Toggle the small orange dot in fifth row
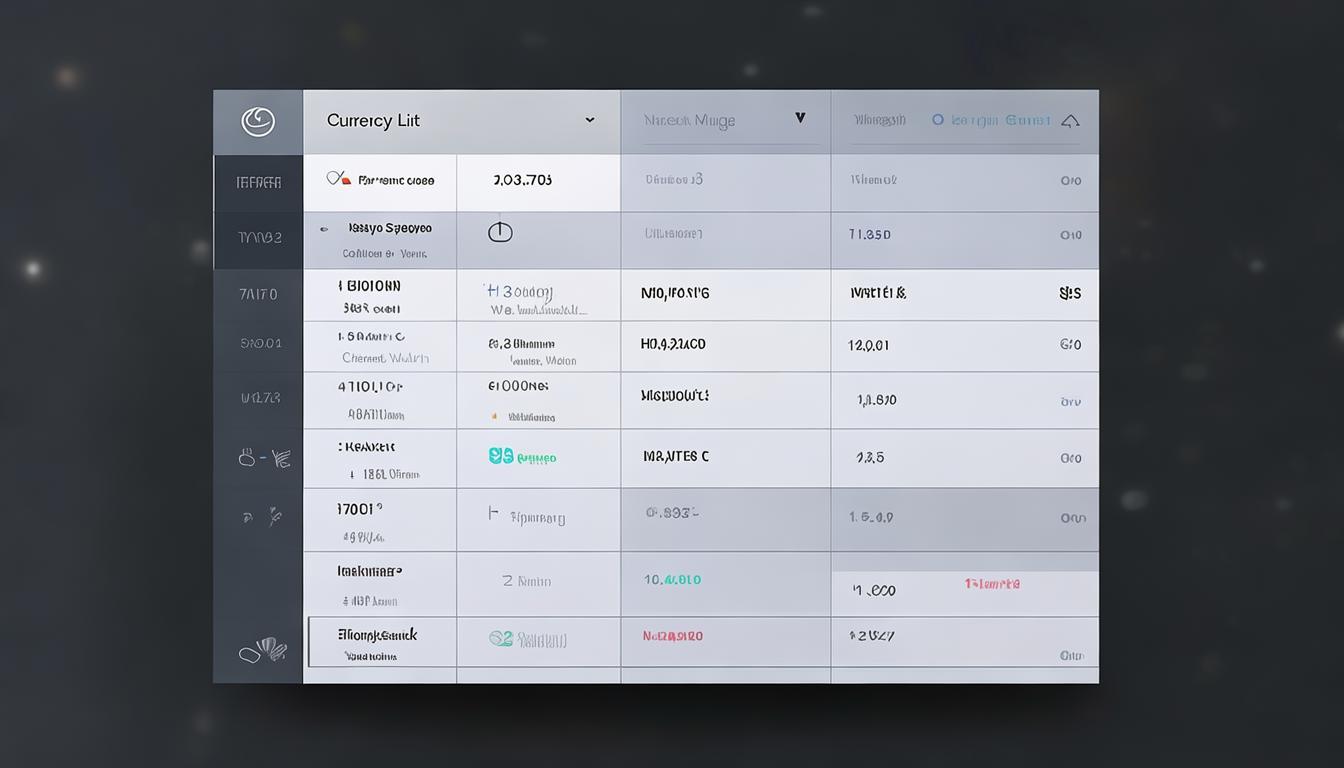This screenshot has height=768, width=1344. [x=493, y=416]
